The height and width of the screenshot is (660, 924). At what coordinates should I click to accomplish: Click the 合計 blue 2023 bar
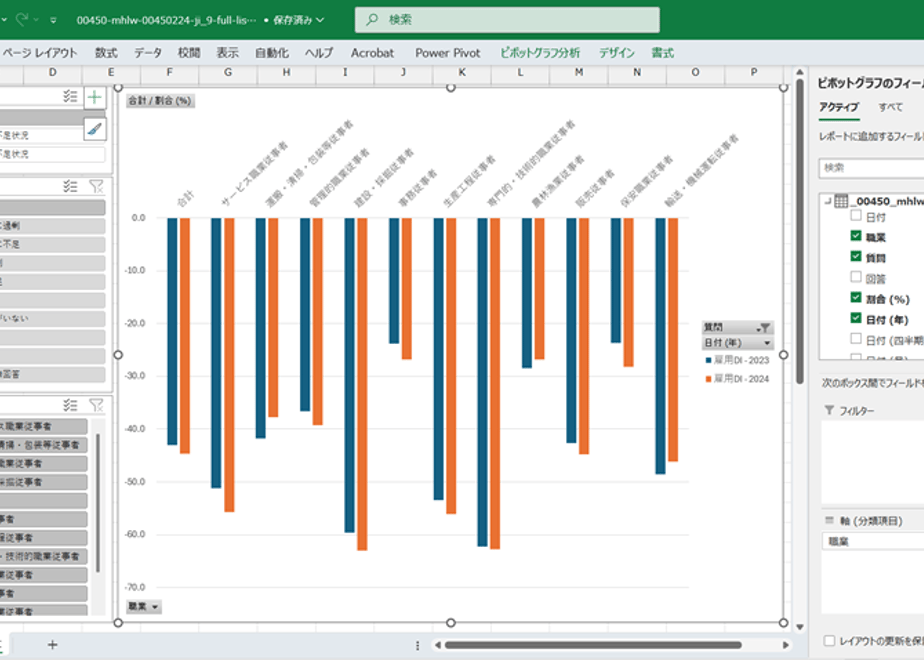tap(172, 331)
